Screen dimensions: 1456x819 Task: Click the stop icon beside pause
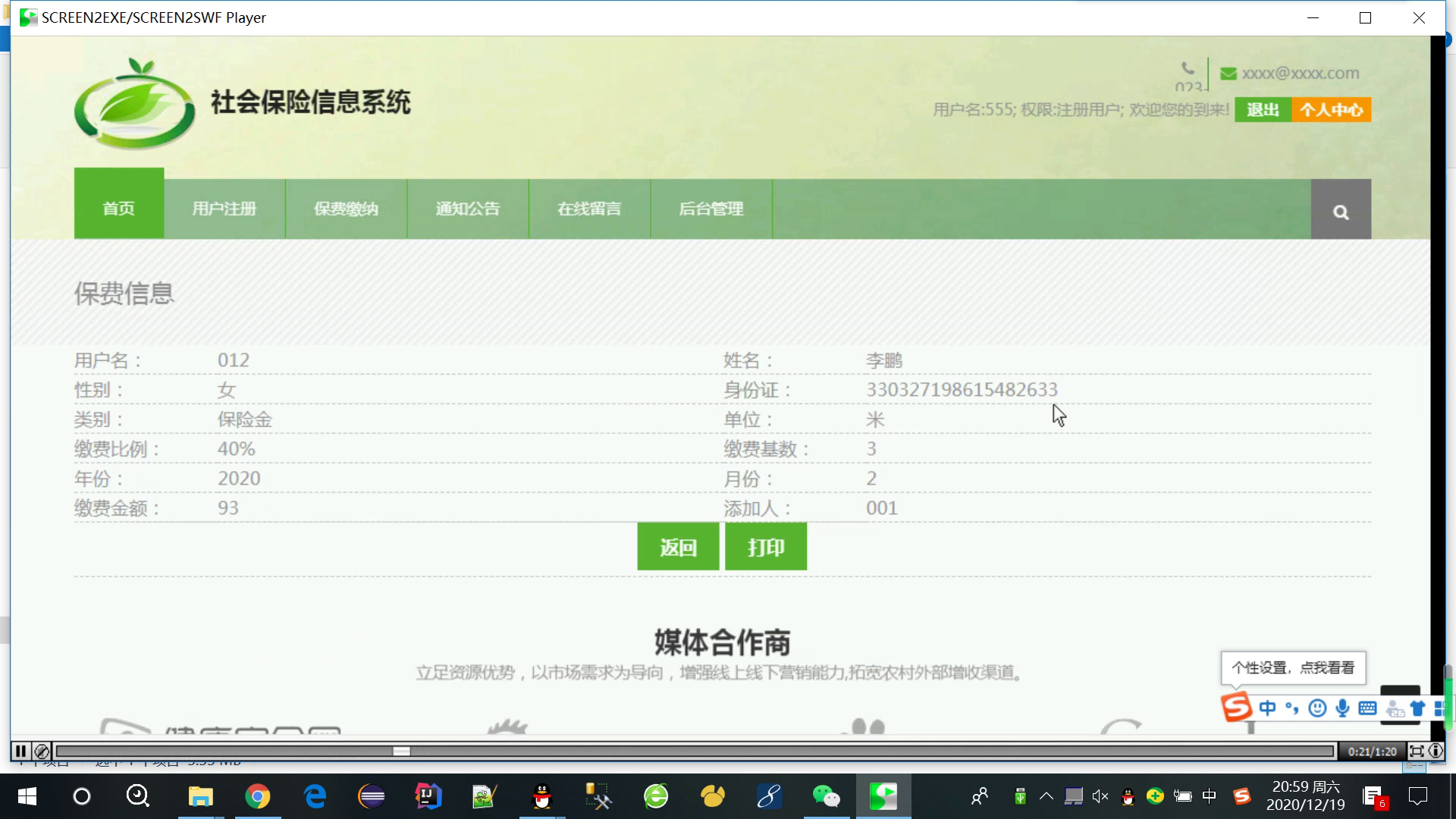tap(42, 751)
